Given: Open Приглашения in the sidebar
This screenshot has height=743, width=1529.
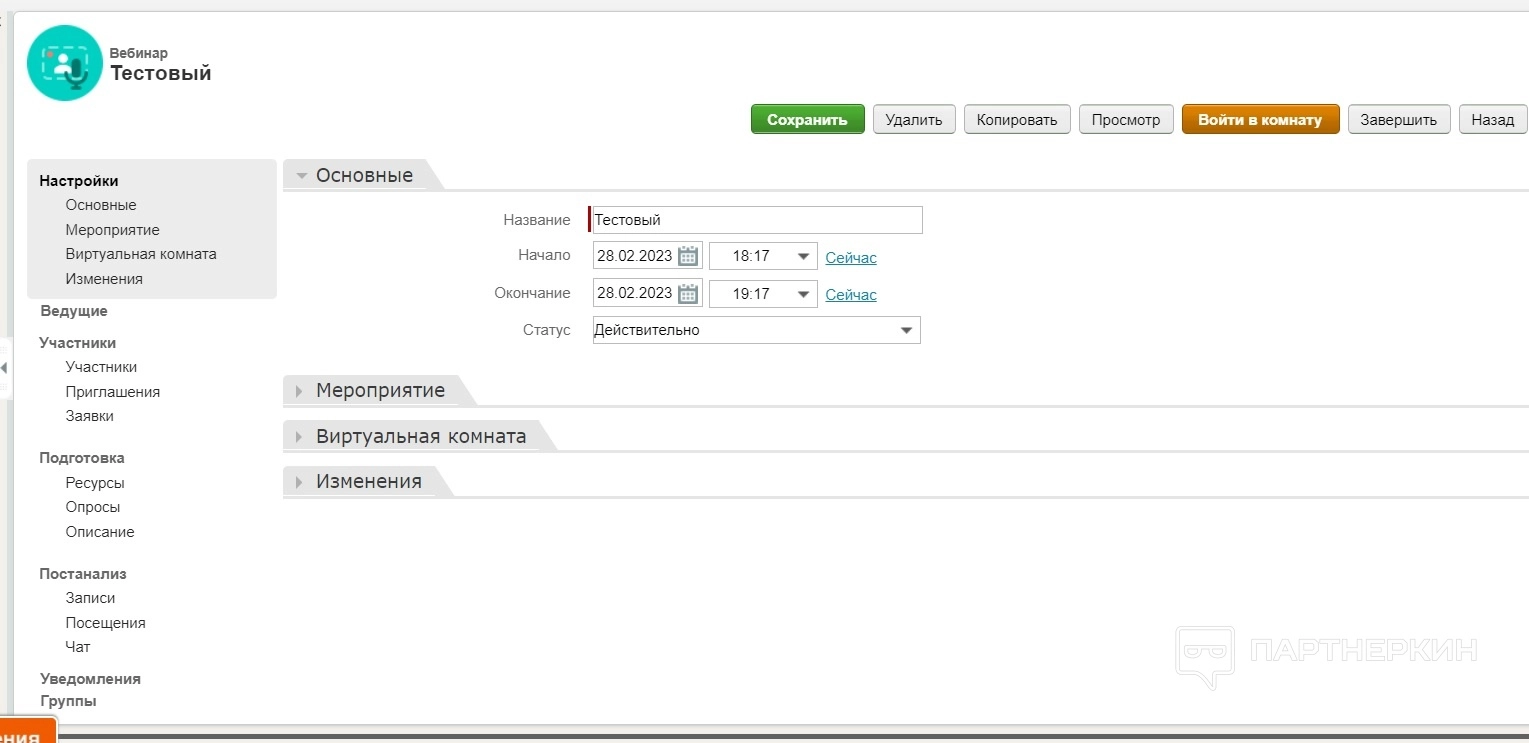Looking at the screenshot, I should tap(113, 392).
